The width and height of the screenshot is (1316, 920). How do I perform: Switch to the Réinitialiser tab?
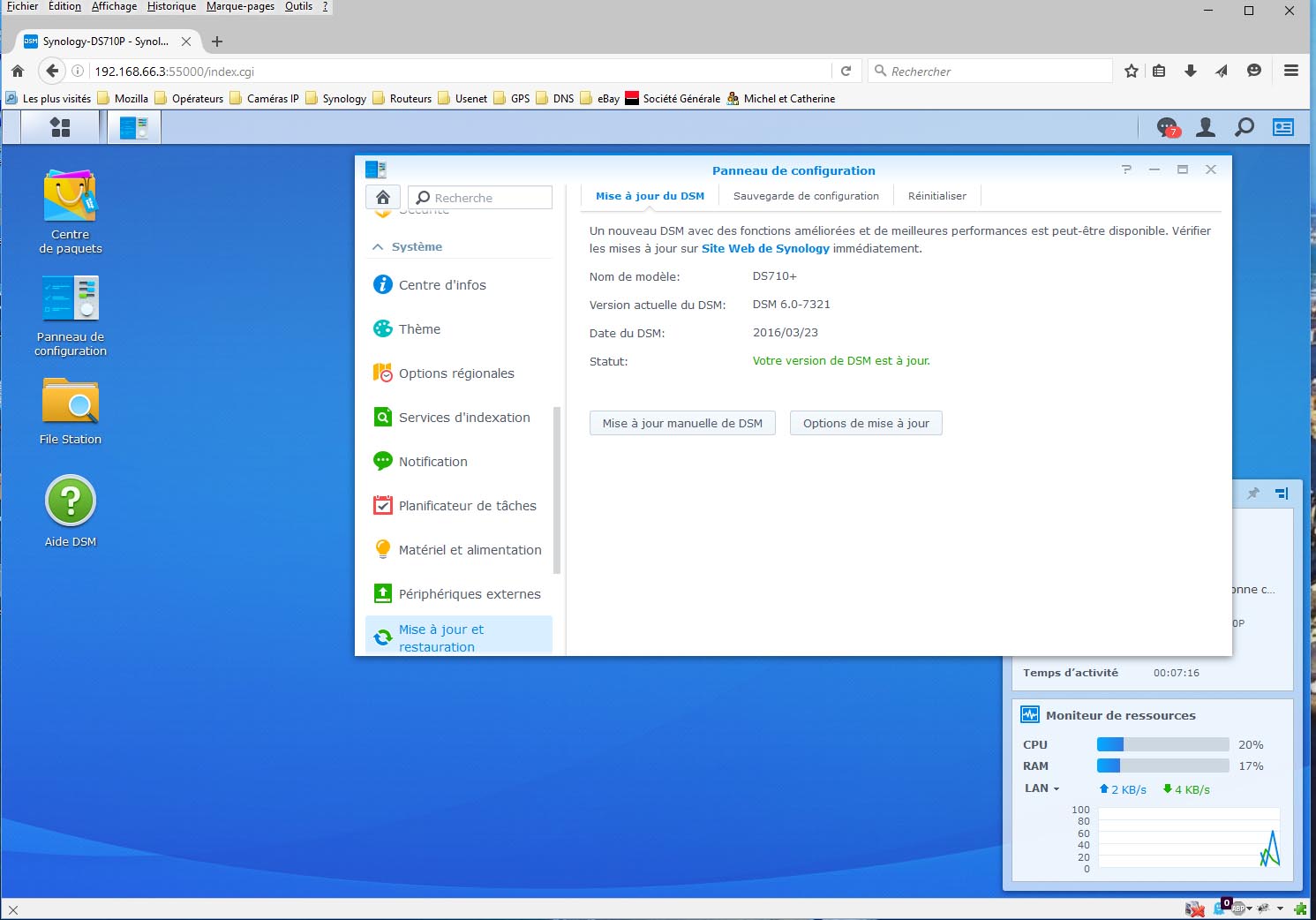[x=936, y=196]
